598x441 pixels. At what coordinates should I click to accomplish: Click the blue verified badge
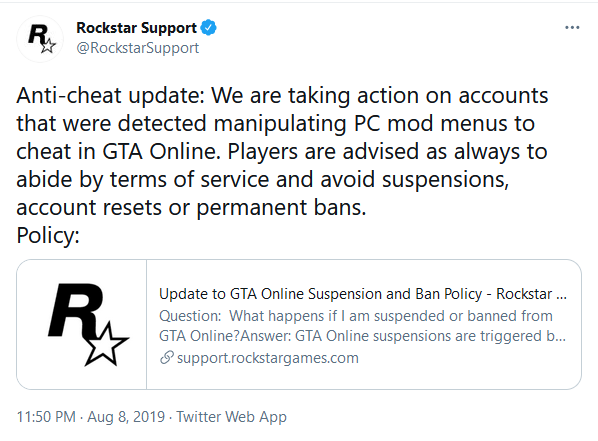pos(208,28)
